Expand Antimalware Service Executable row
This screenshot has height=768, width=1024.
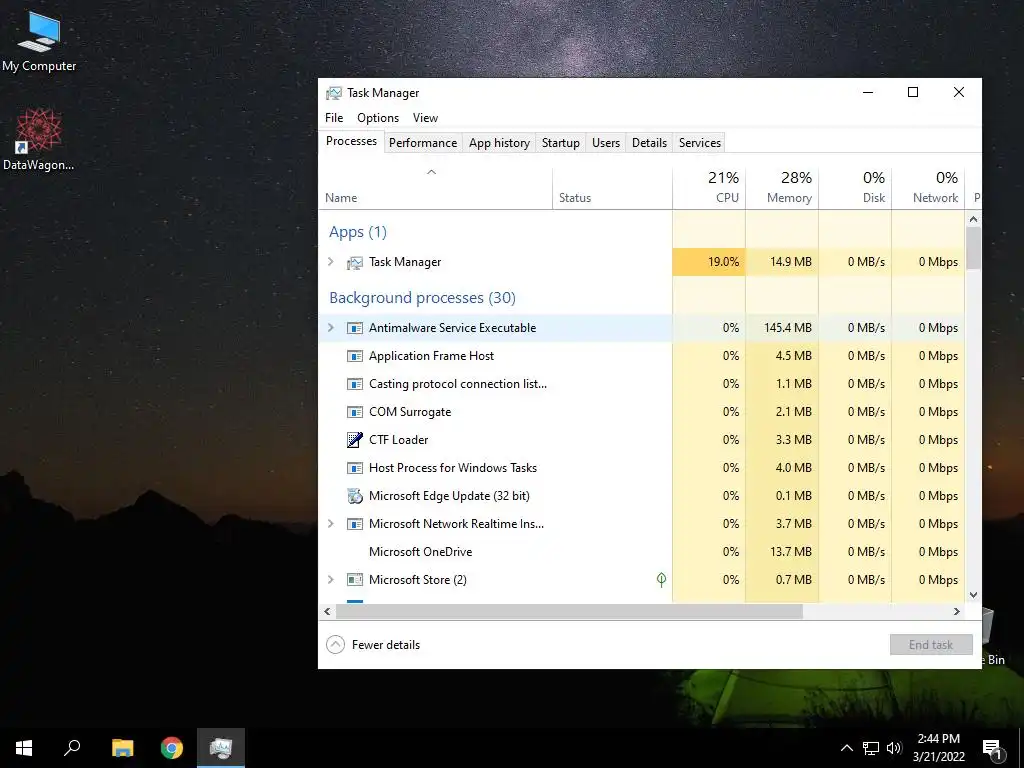pyautogui.click(x=330, y=328)
